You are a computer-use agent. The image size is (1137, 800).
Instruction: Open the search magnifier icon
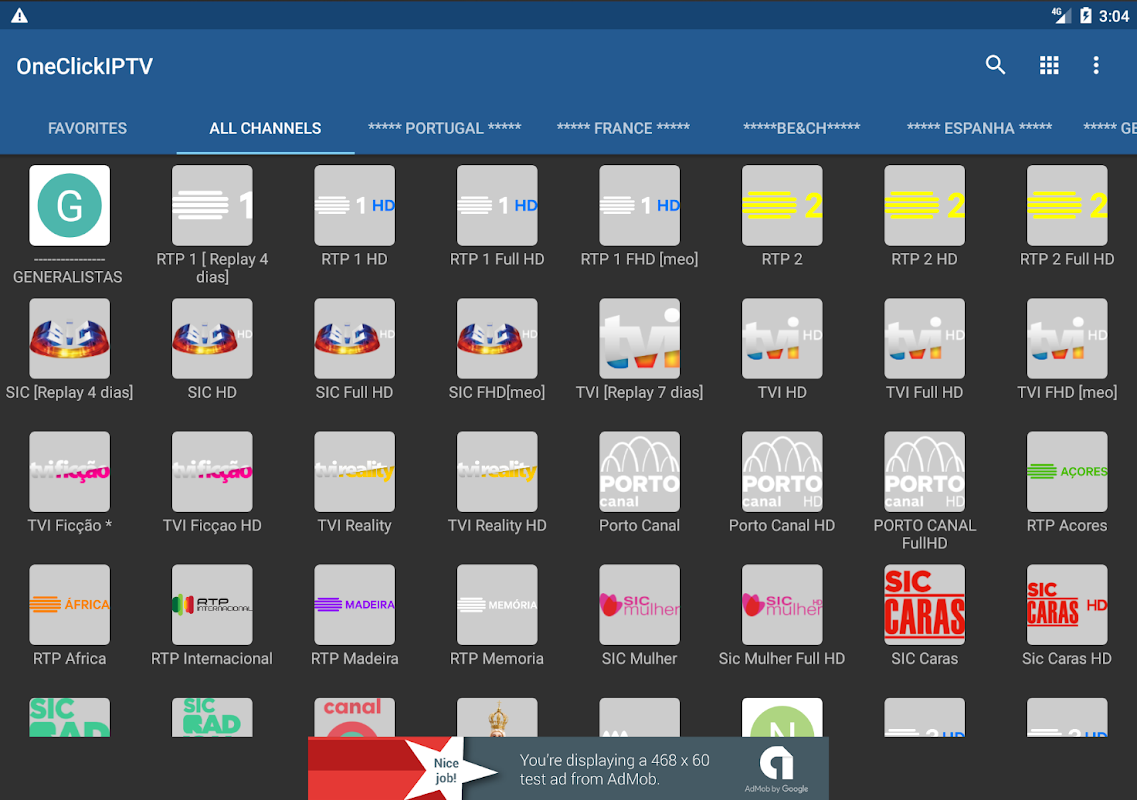click(x=995, y=65)
